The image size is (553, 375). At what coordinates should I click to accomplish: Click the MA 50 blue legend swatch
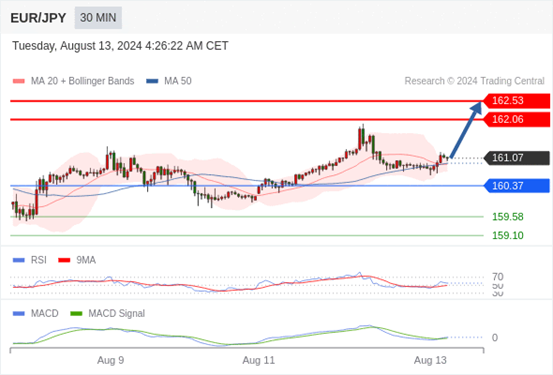point(152,81)
